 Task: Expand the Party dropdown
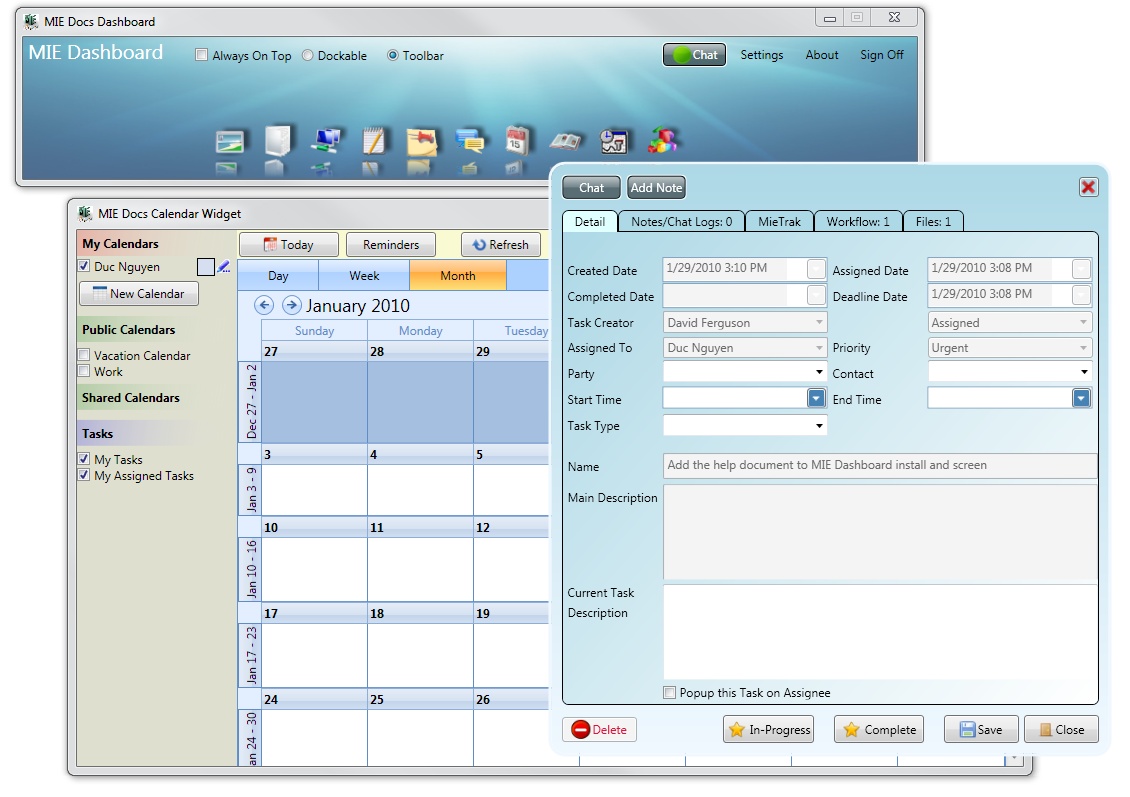coord(819,373)
